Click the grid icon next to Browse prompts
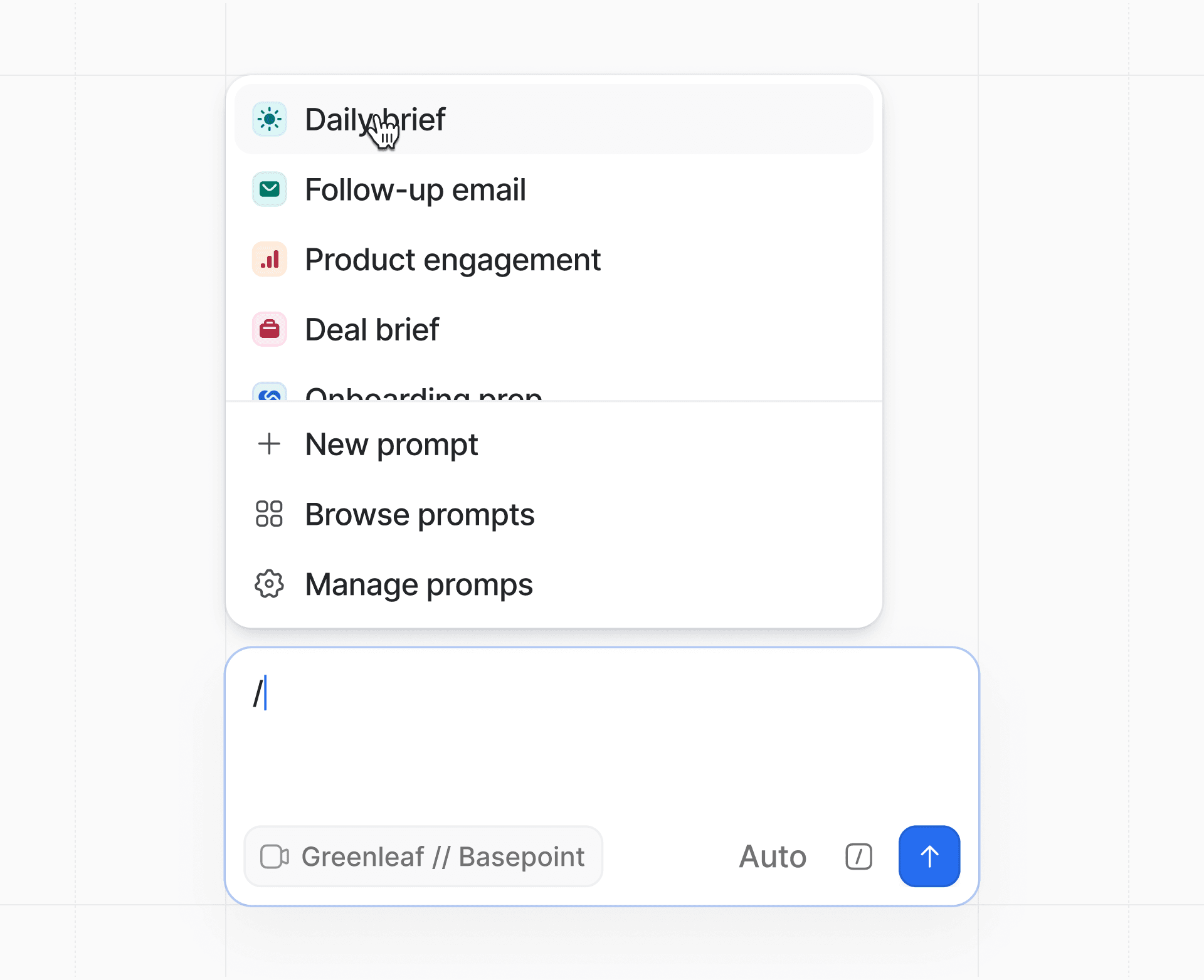The width and height of the screenshot is (1204, 980). (x=269, y=514)
